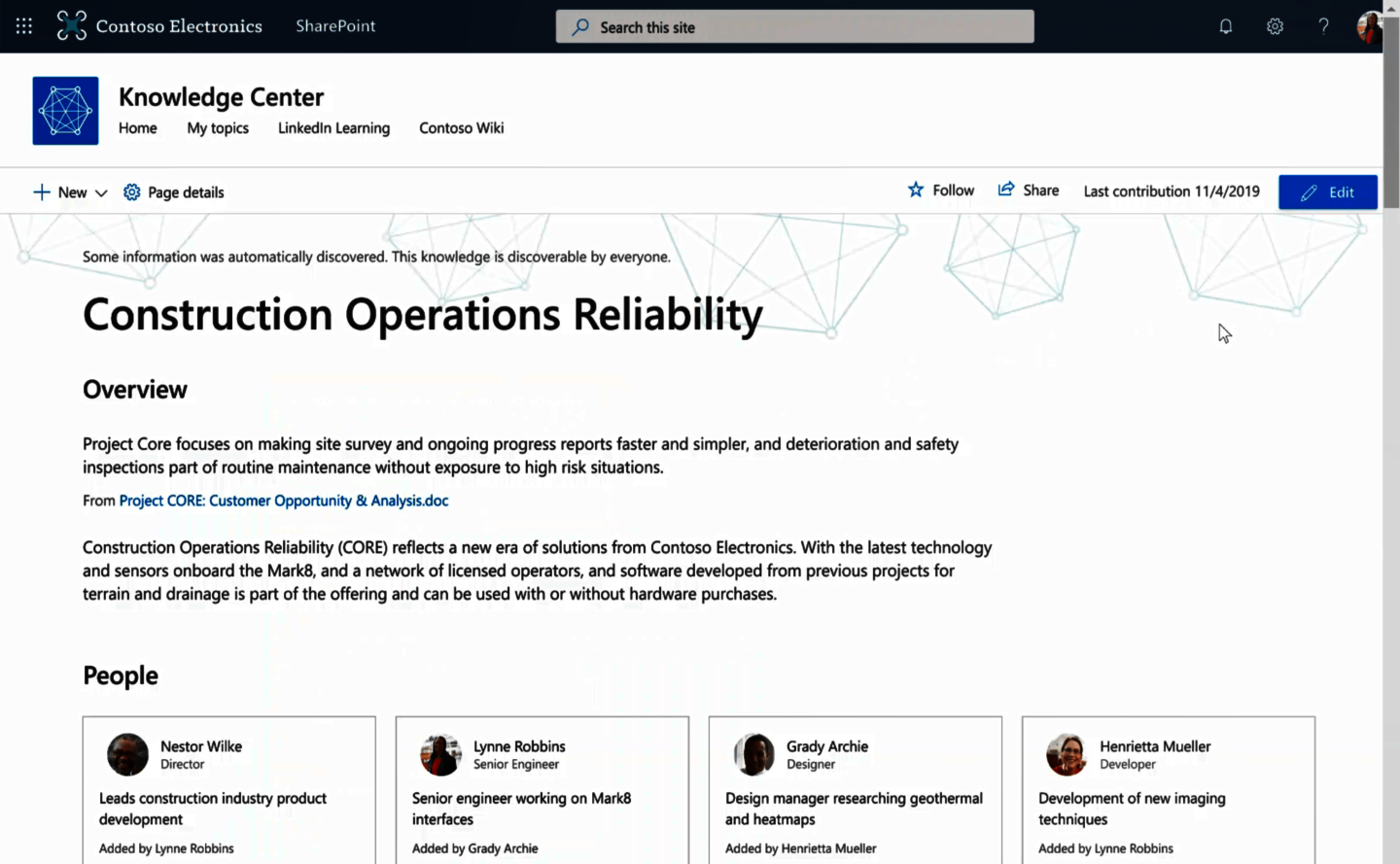This screenshot has width=1400, height=864.
Task: Click Lynne Robbins' 'Senior Engineer' job title
Action: click(516, 764)
